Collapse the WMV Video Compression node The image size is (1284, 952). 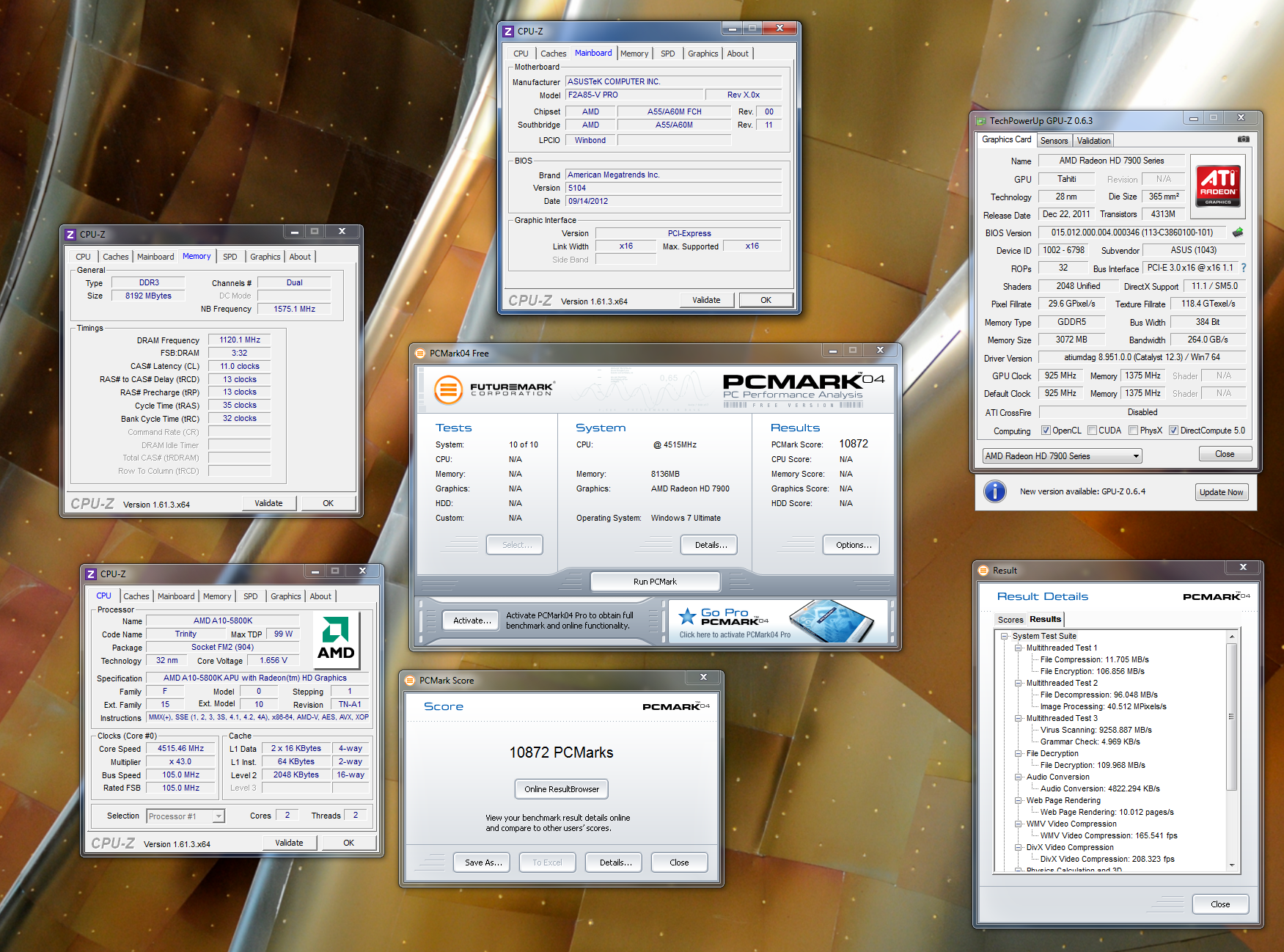[1019, 824]
